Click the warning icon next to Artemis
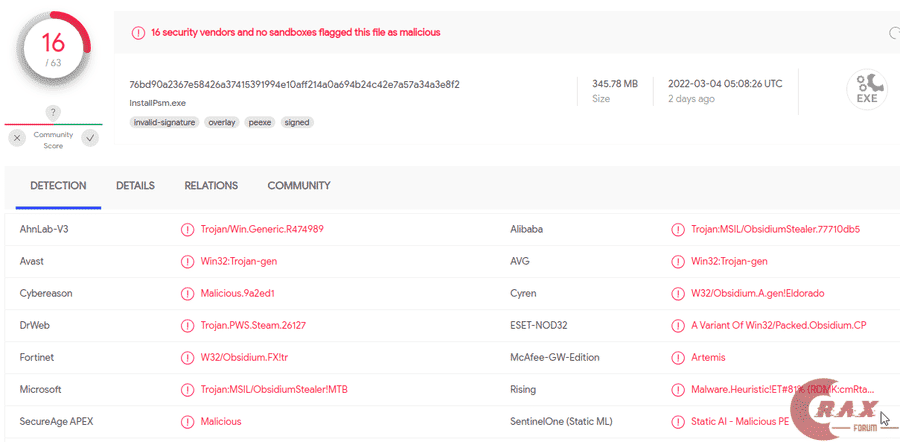900x442 pixels. point(678,357)
